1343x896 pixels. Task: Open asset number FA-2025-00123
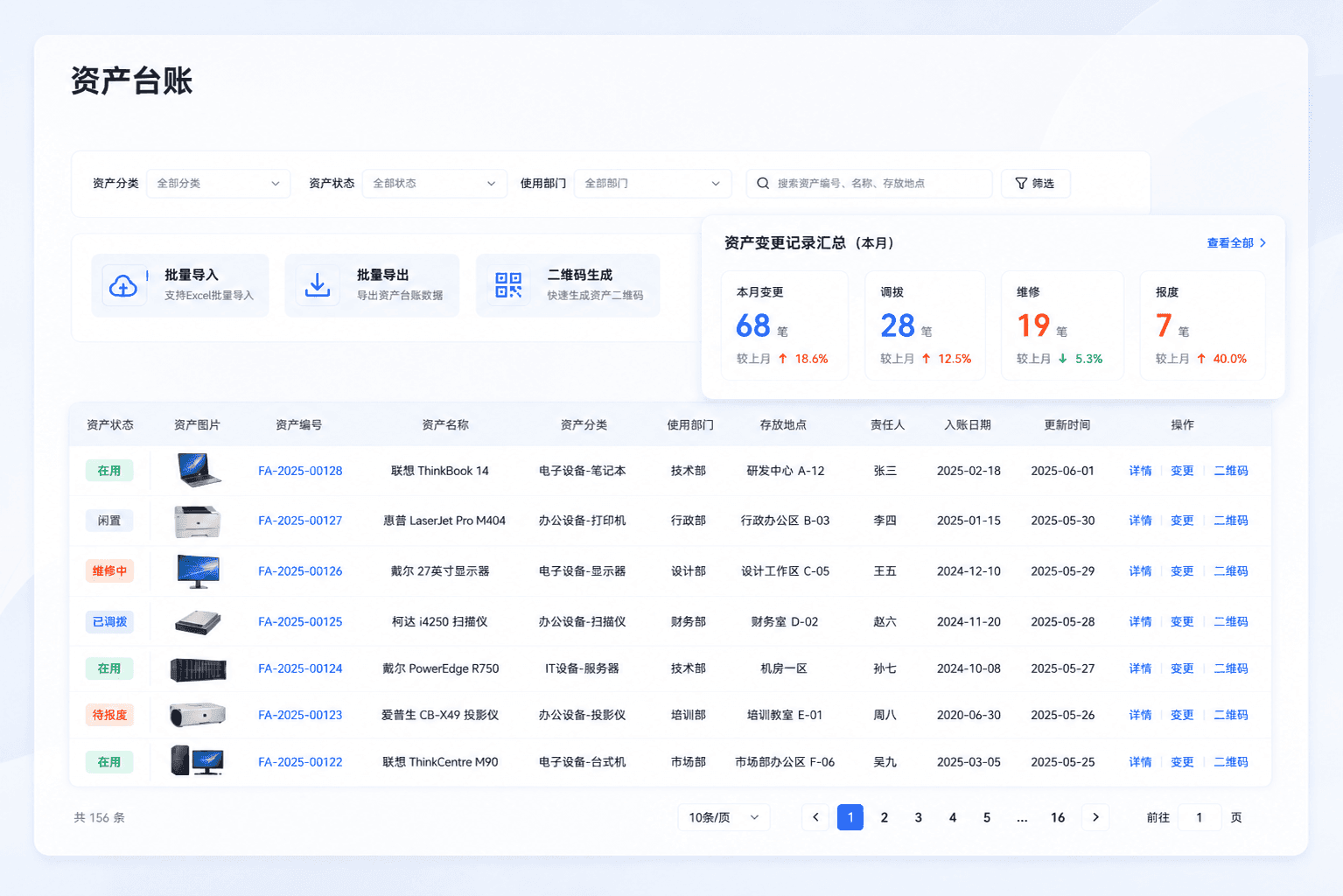[300, 715]
